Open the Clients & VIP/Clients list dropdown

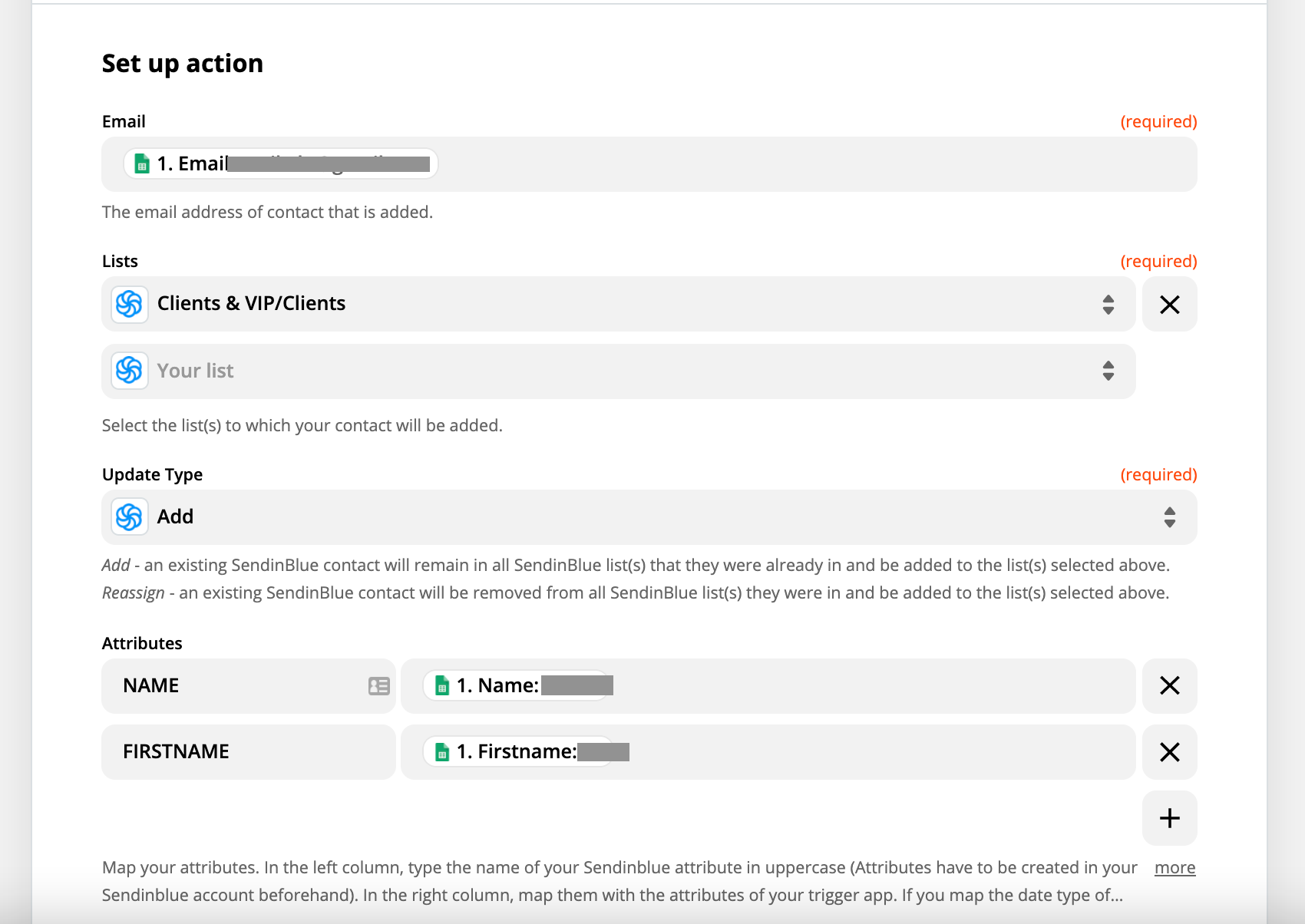[619, 304]
